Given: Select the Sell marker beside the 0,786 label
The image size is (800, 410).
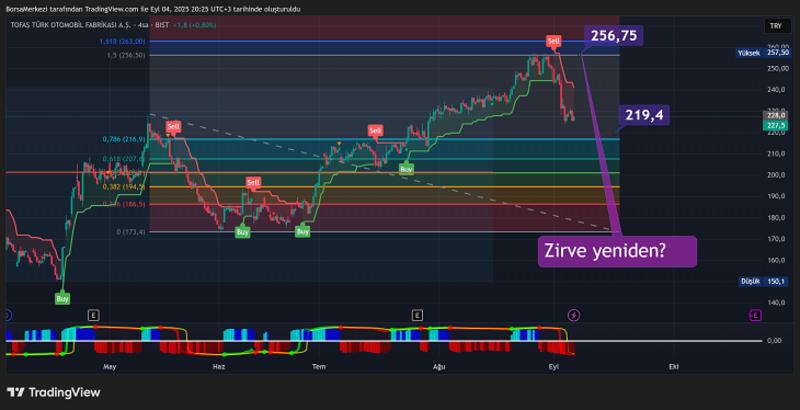Looking at the screenshot, I should [173, 126].
